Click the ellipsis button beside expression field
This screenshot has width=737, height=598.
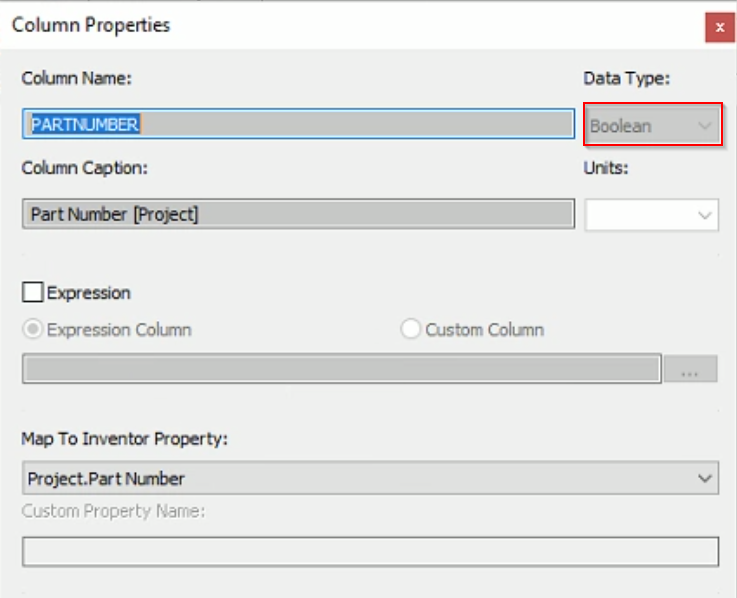[689, 369]
